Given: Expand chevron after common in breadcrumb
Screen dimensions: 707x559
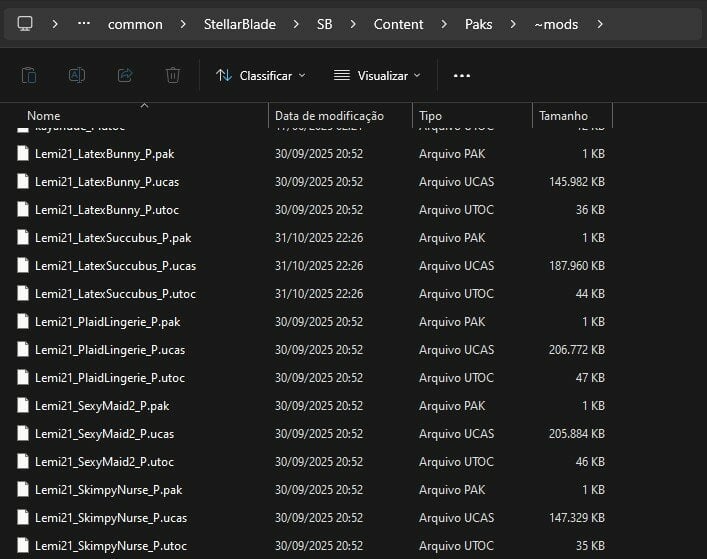Looking at the screenshot, I should click(x=183, y=24).
